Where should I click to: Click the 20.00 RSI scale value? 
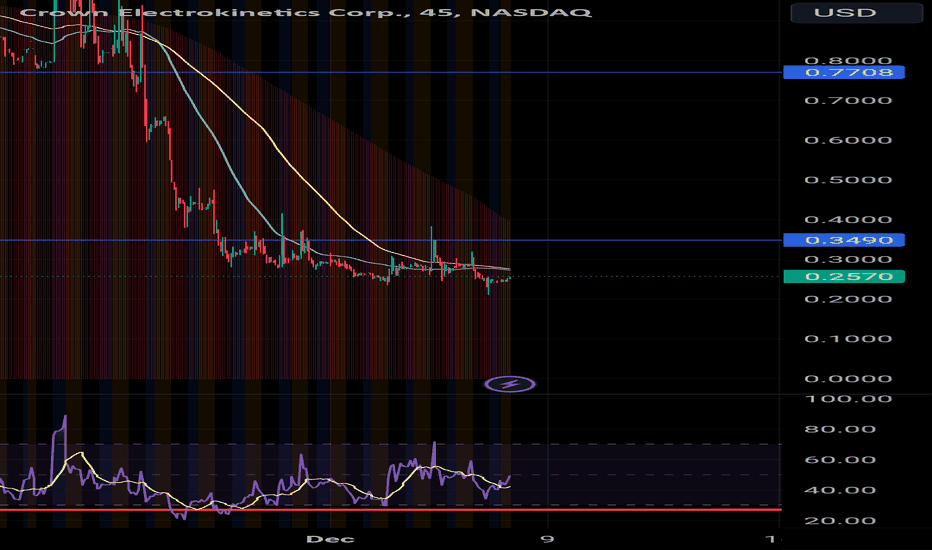(840, 521)
